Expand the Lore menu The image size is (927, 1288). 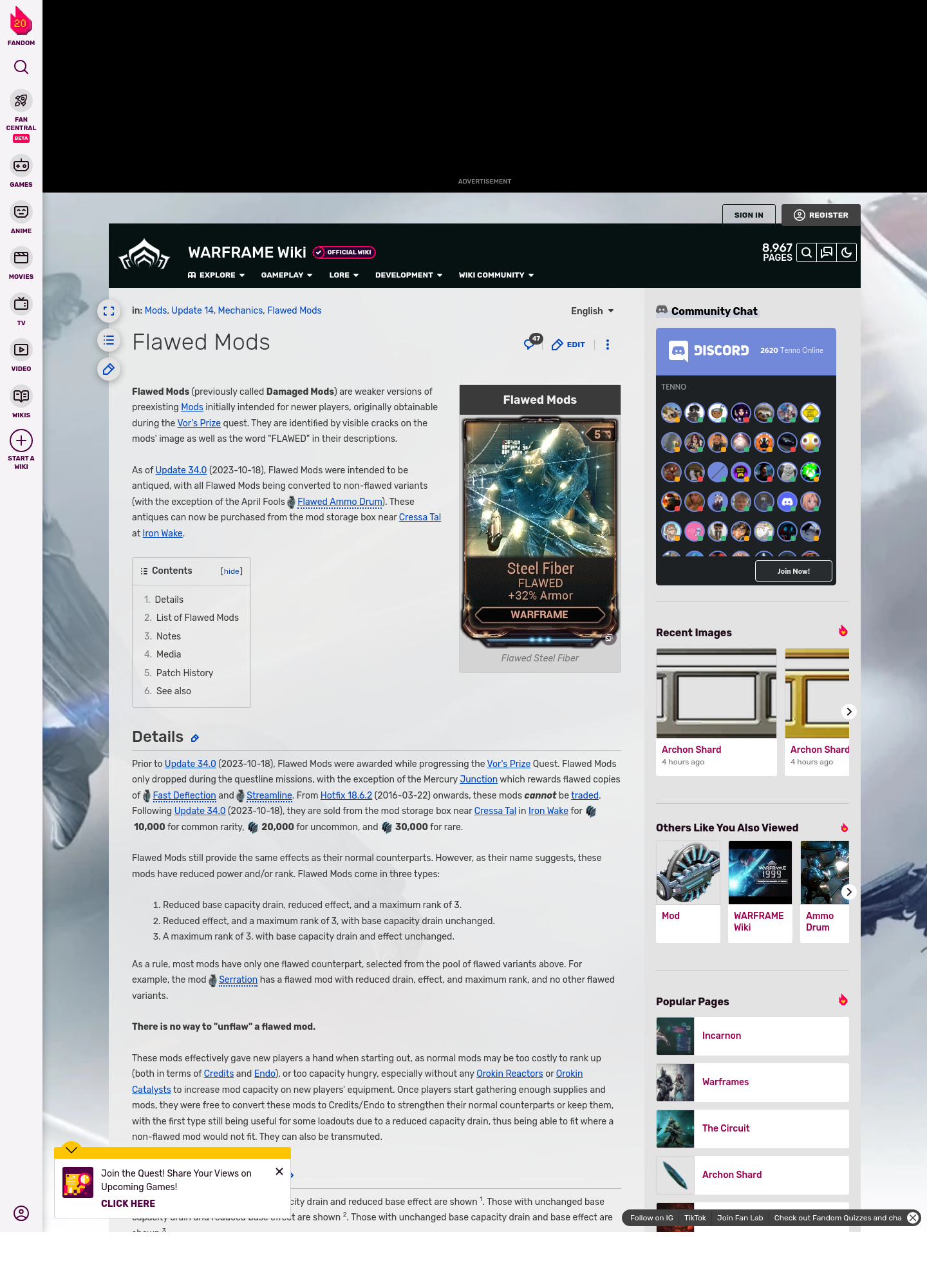[x=344, y=275]
